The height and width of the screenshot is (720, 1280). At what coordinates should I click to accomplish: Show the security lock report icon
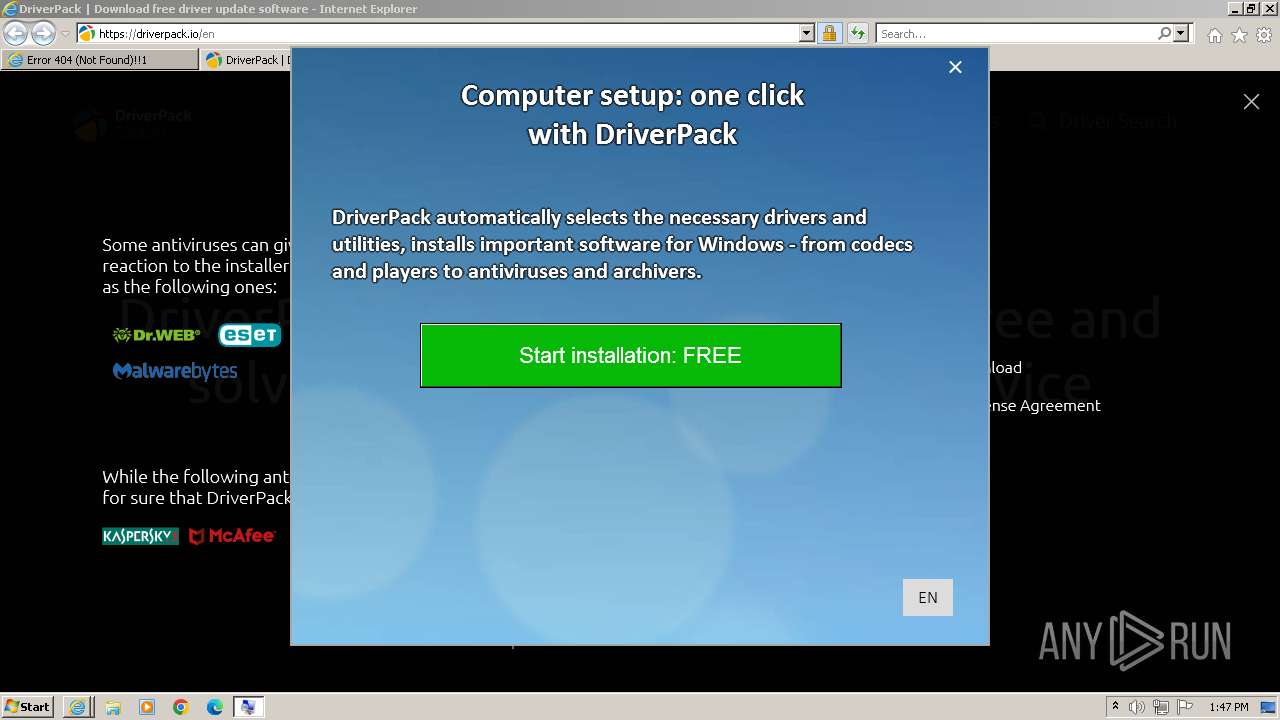point(829,33)
